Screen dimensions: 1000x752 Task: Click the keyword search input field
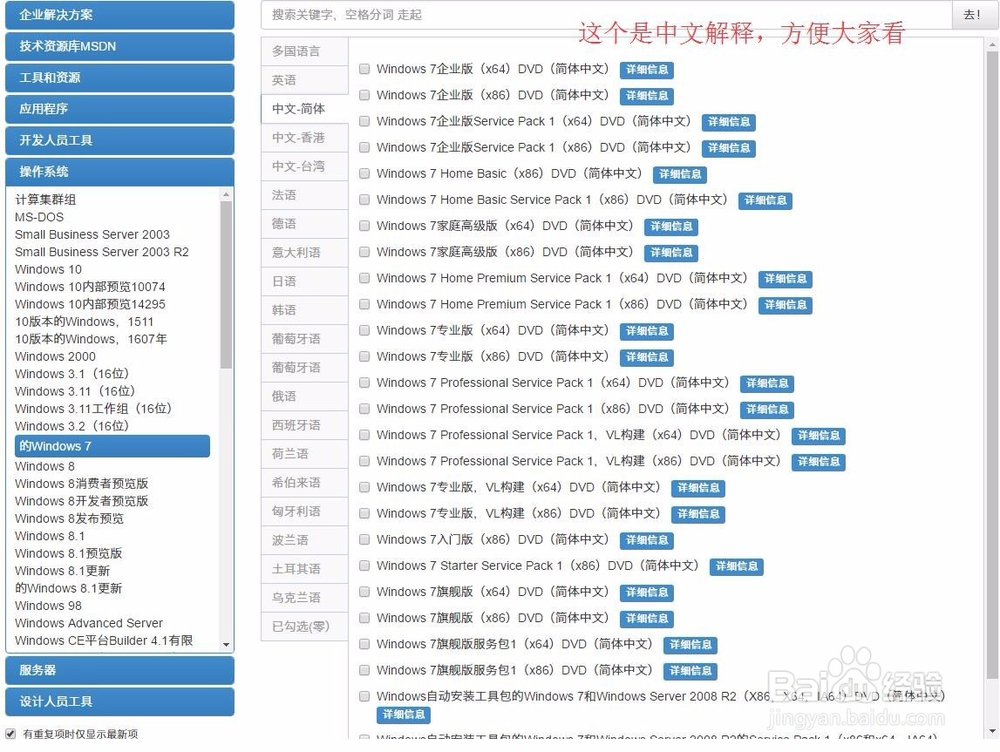[607, 15]
